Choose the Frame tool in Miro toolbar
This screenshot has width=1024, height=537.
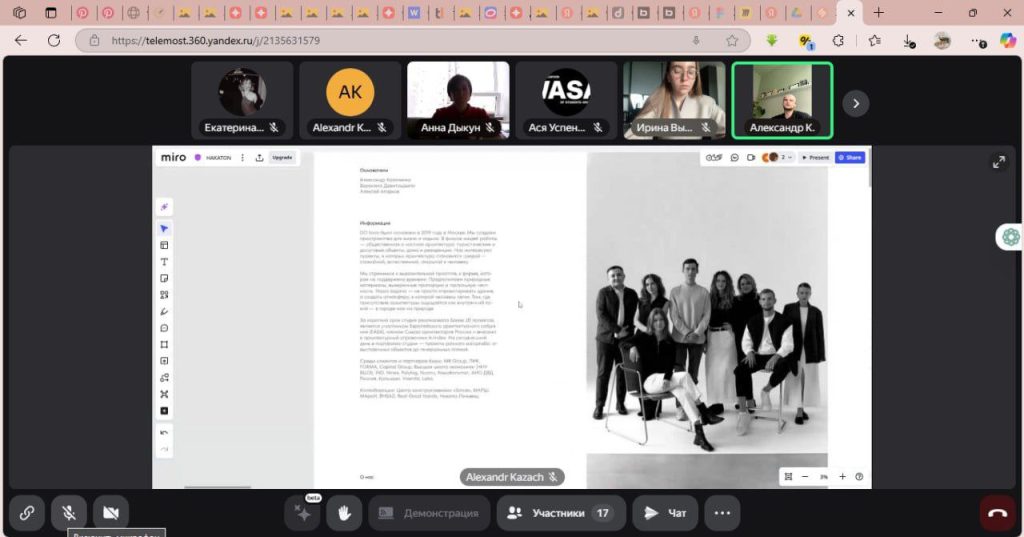(165, 344)
